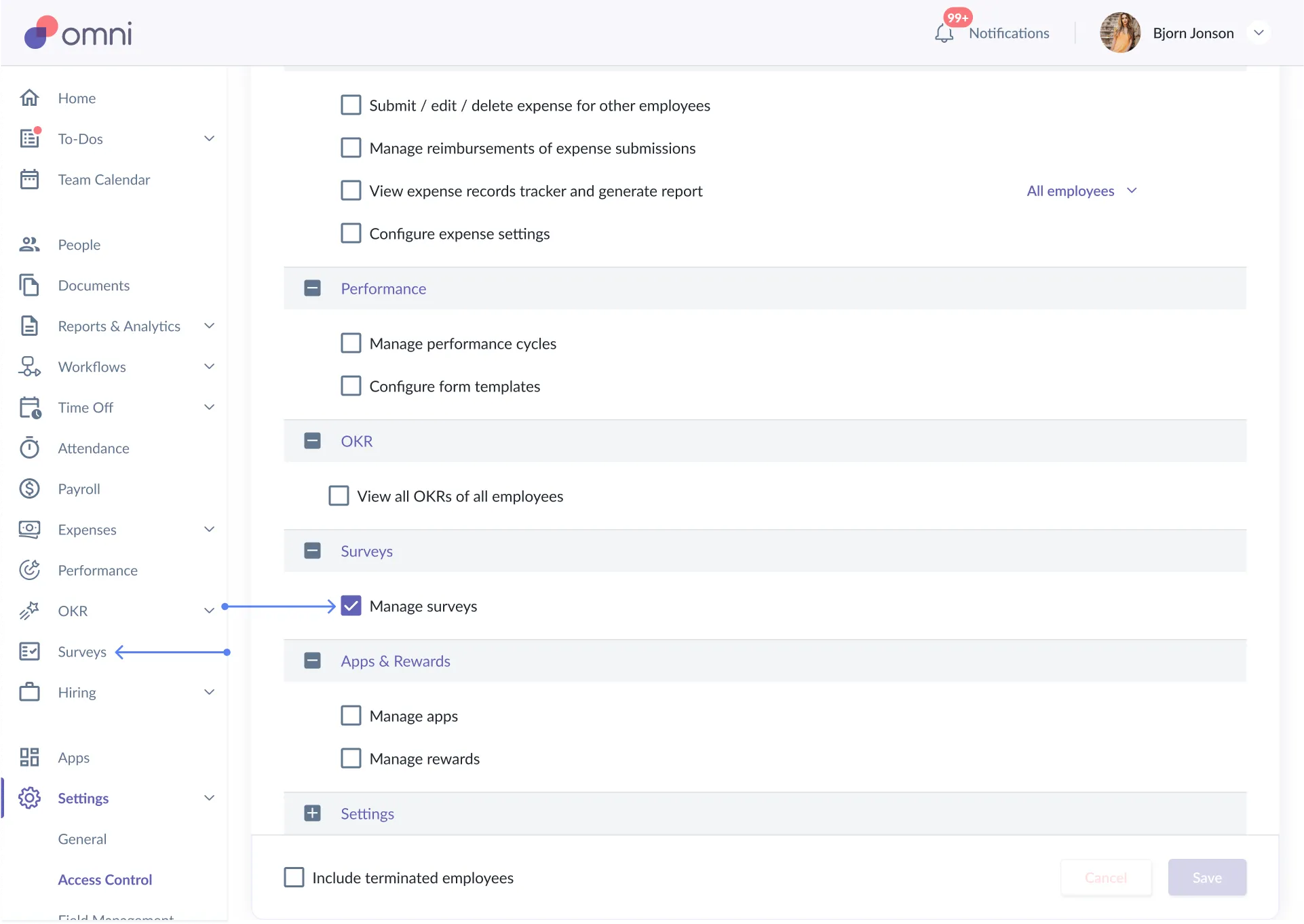The width and height of the screenshot is (1304, 924).
Task: Click the Team Calendar icon
Action: pos(29,179)
